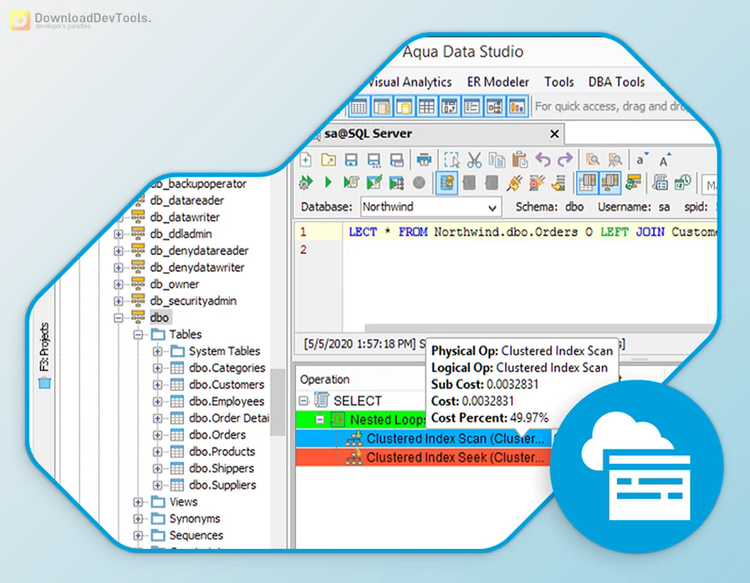Click the Select All dashed-rectangle icon
Viewport: 750px width, 583px height.
point(451,160)
